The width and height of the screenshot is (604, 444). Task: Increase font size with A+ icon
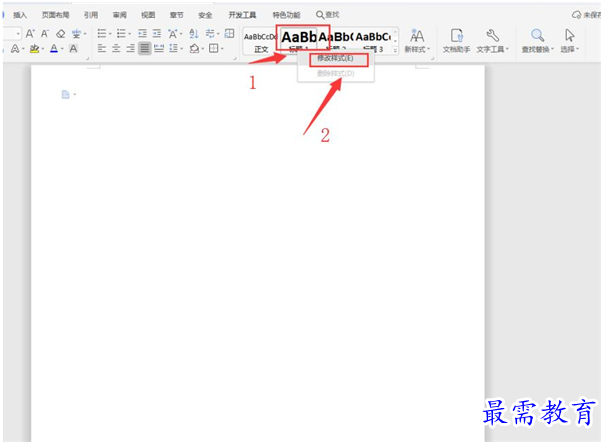click(x=30, y=34)
